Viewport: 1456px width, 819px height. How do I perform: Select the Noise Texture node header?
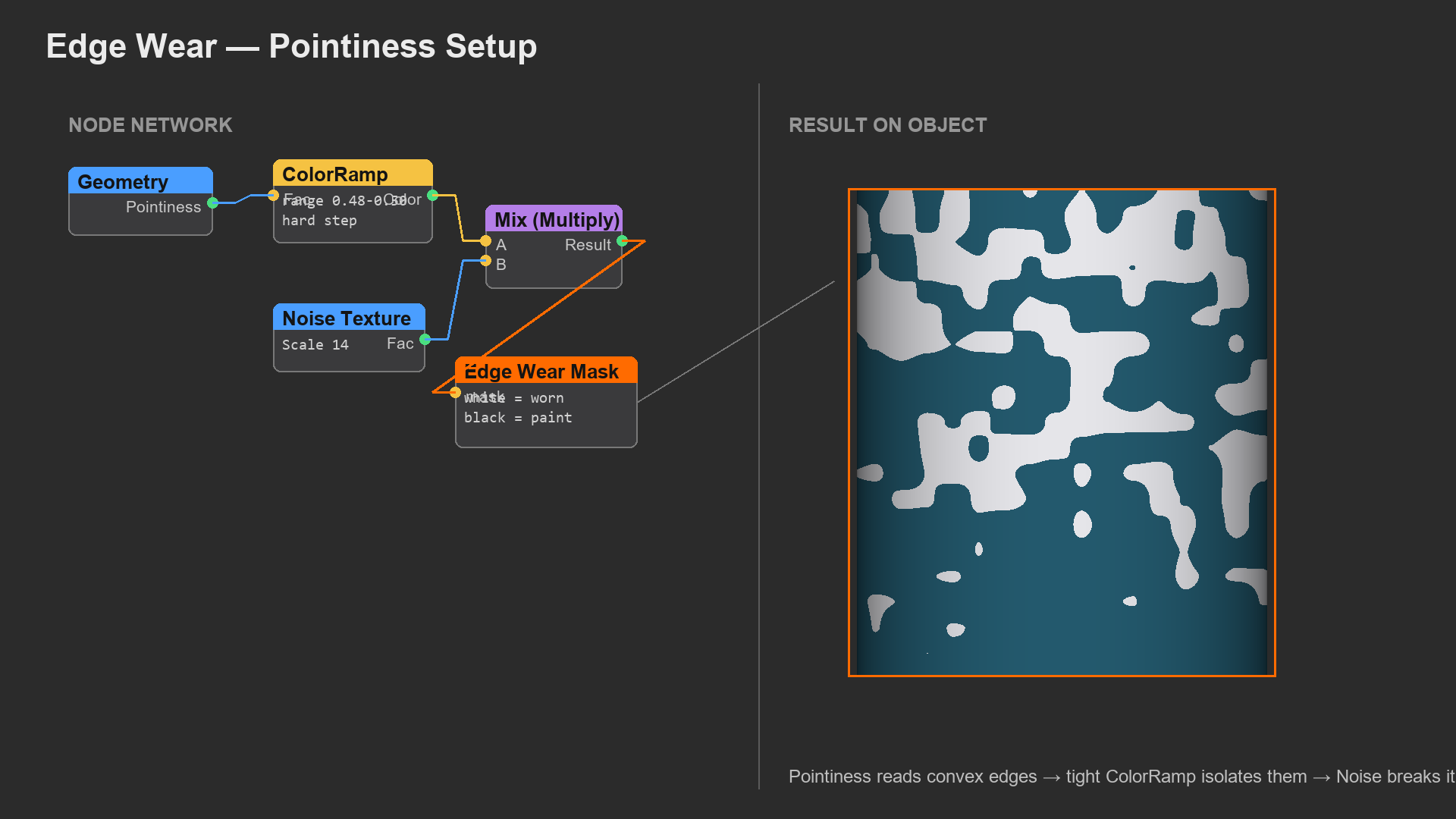click(x=349, y=318)
